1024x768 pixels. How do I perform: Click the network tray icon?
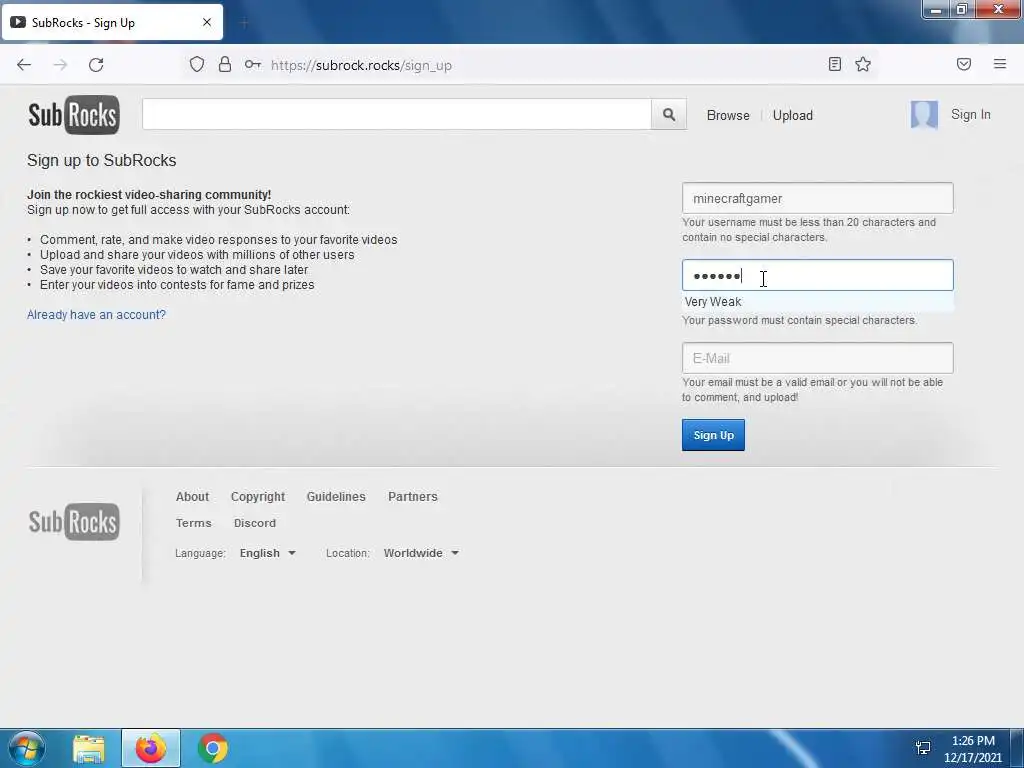click(x=923, y=748)
